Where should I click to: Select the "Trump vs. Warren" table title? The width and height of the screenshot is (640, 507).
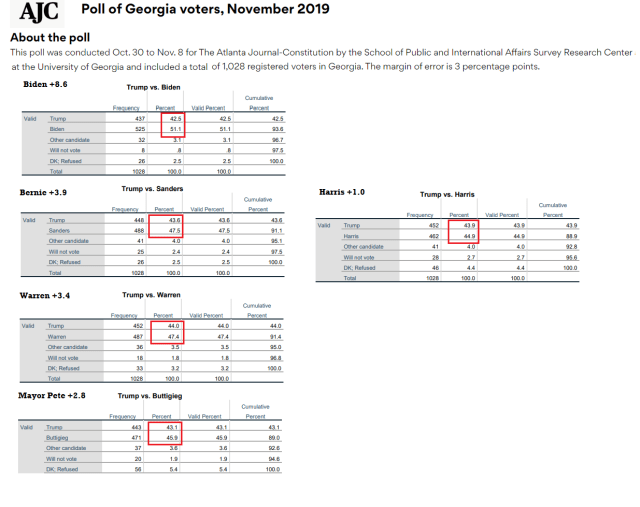(153, 294)
